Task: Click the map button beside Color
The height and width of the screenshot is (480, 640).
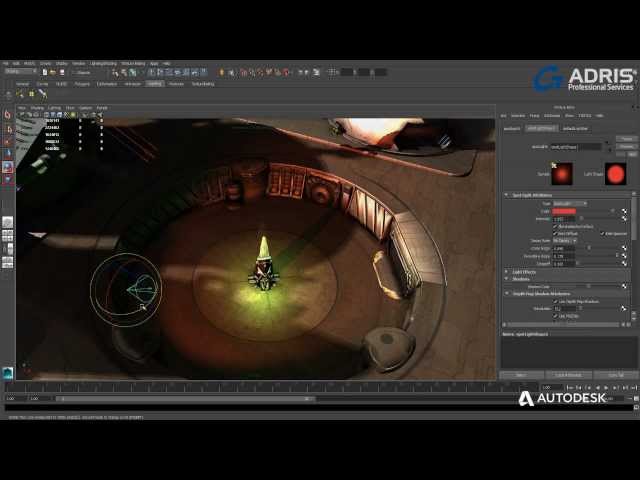Action: pos(624,211)
